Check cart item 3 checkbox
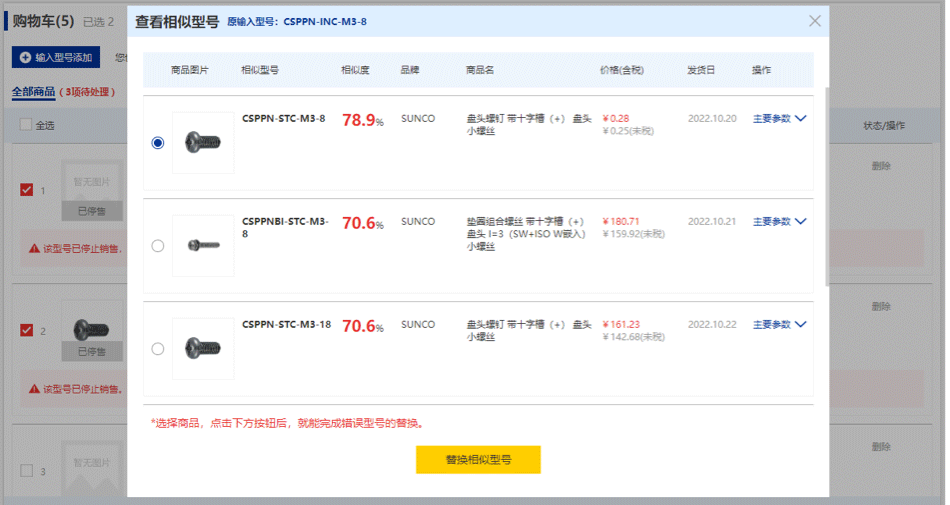The image size is (950, 505). tap(26, 471)
